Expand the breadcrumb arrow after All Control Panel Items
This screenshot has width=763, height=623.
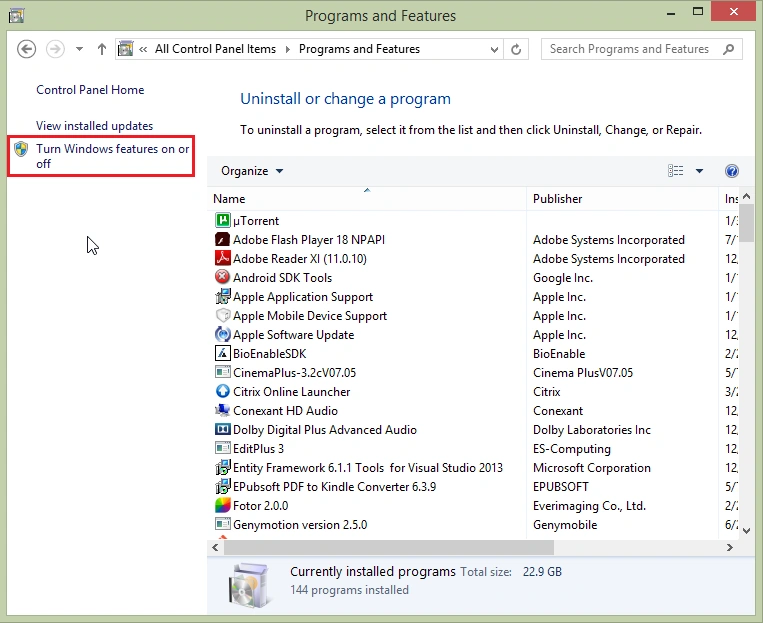click(x=288, y=49)
